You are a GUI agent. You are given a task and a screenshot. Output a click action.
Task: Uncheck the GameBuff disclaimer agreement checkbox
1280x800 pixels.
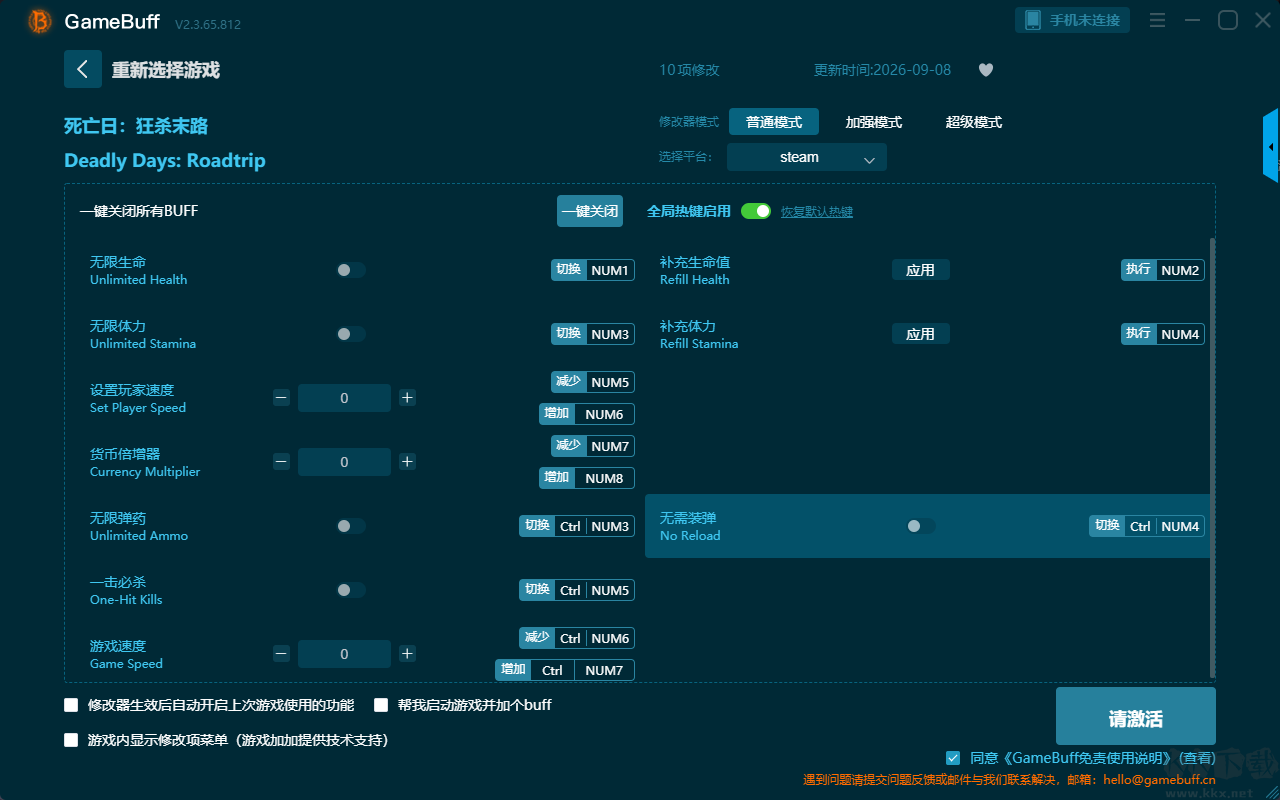point(953,758)
